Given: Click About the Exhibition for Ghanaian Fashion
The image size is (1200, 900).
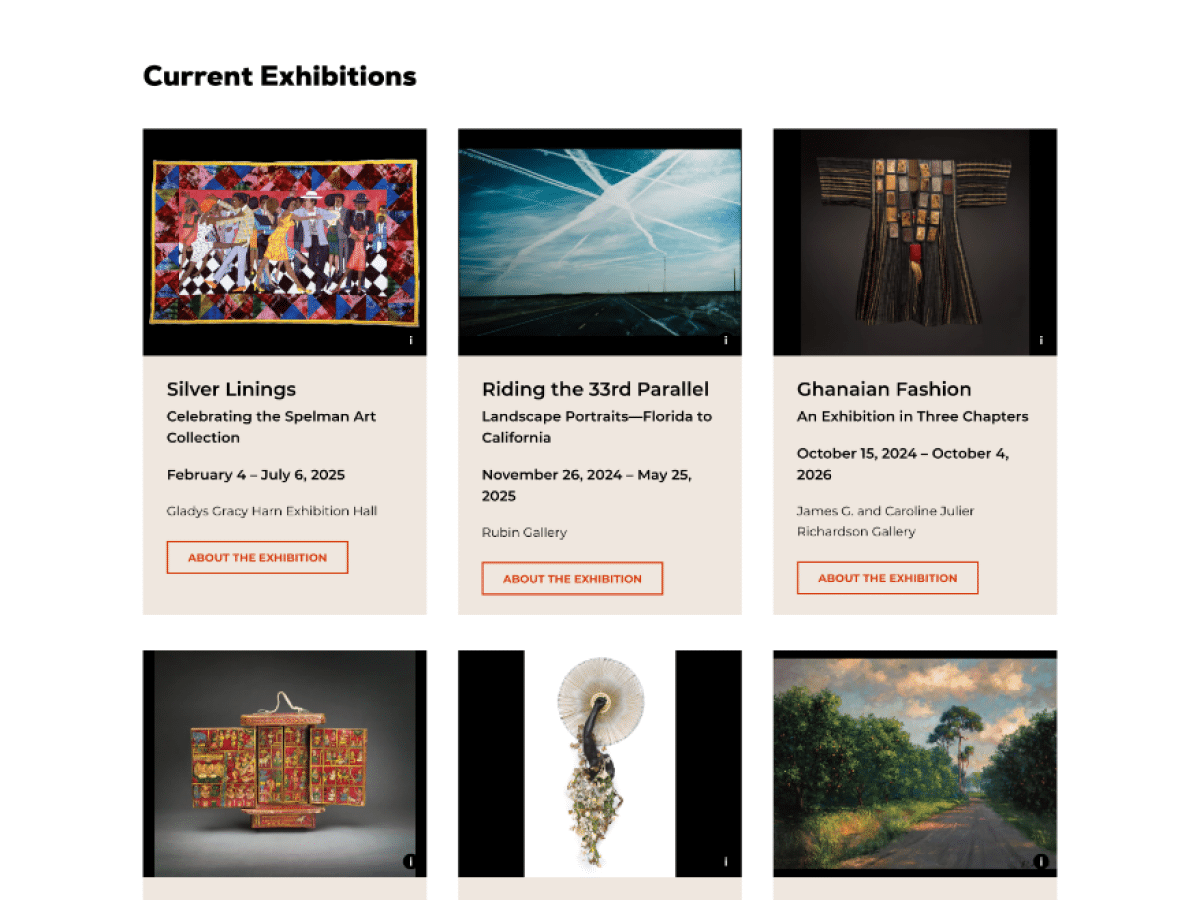Looking at the screenshot, I should pyautogui.click(x=887, y=578).
